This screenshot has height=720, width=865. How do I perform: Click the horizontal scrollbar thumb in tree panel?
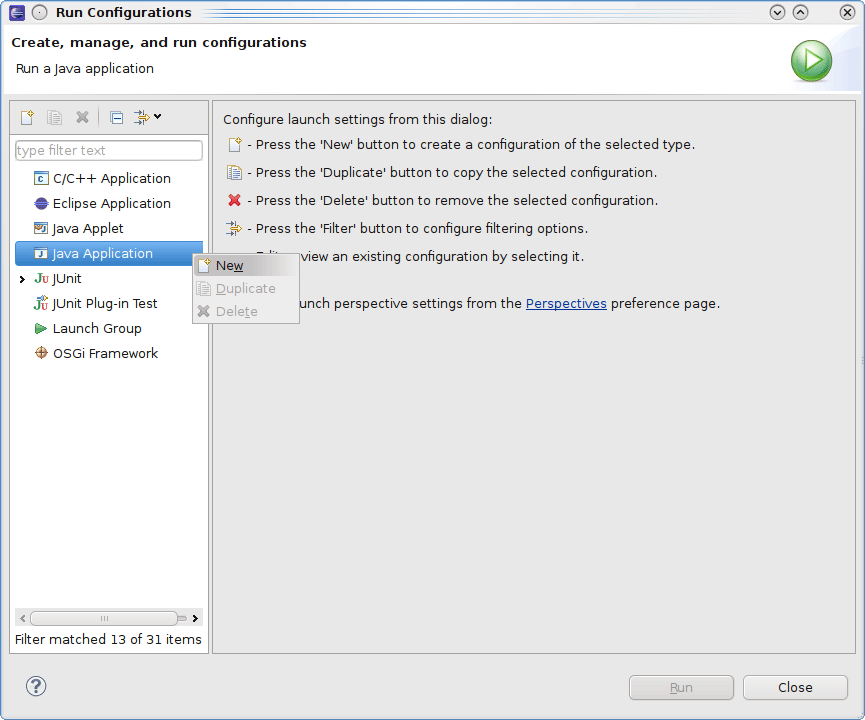104,618
